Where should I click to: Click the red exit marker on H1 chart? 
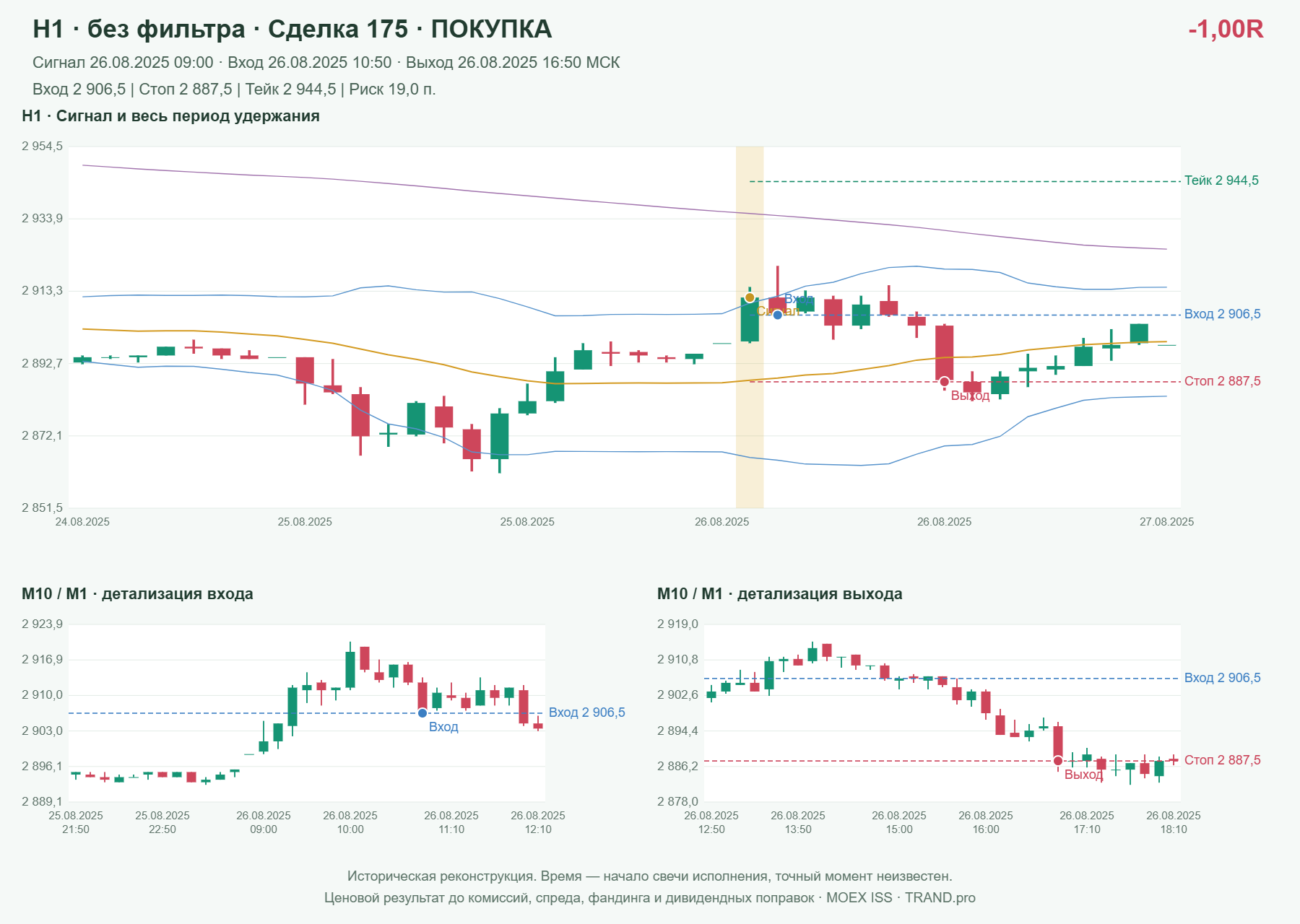945,382
